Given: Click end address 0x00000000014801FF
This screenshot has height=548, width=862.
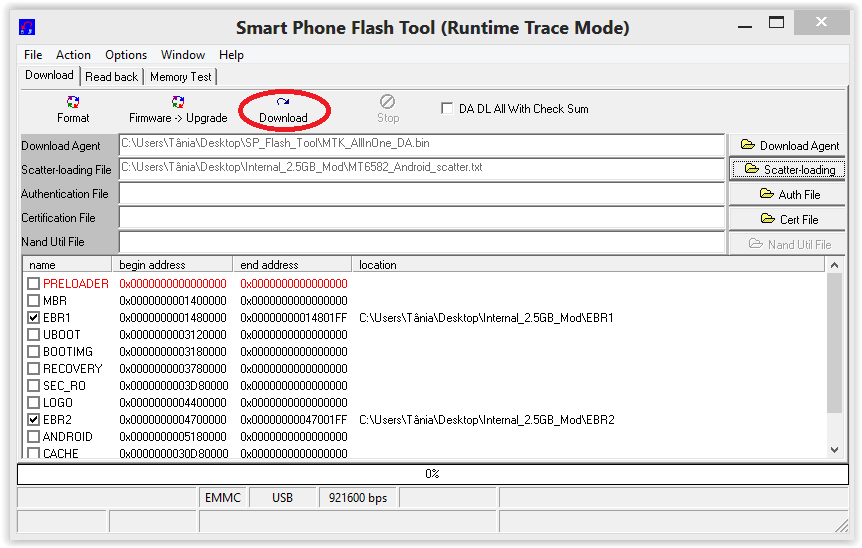Looking at the screenshot, I should click(294, 318).
